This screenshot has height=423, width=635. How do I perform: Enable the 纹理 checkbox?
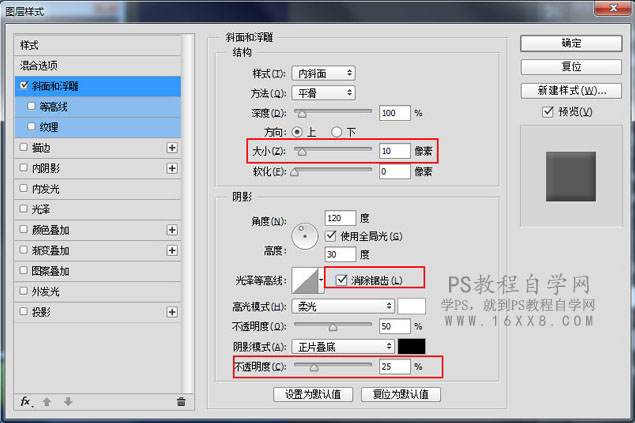coord(31,126)
